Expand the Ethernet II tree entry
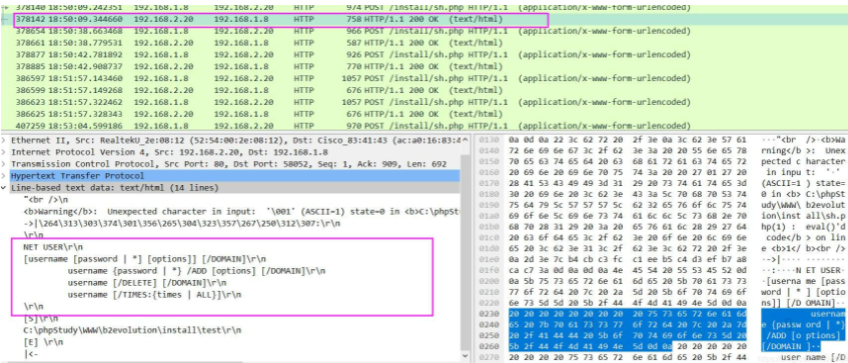 point(4,141)
